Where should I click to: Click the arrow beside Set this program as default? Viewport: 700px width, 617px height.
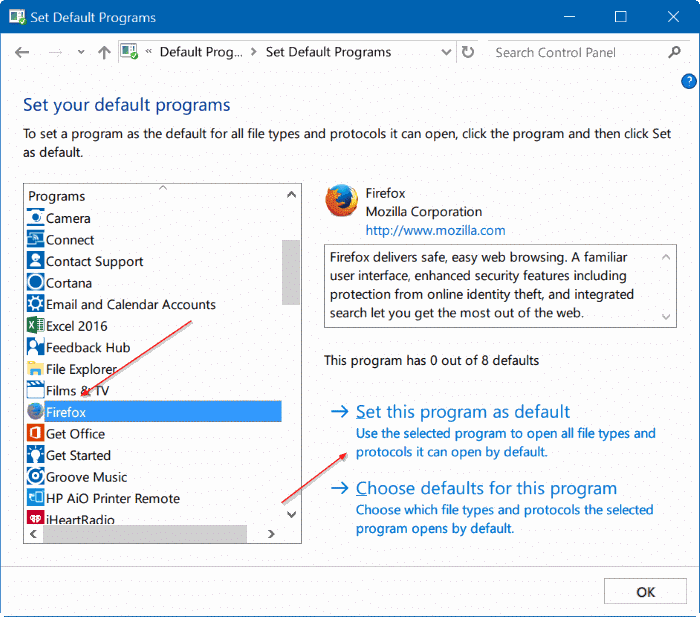click(x=340, y=411)
